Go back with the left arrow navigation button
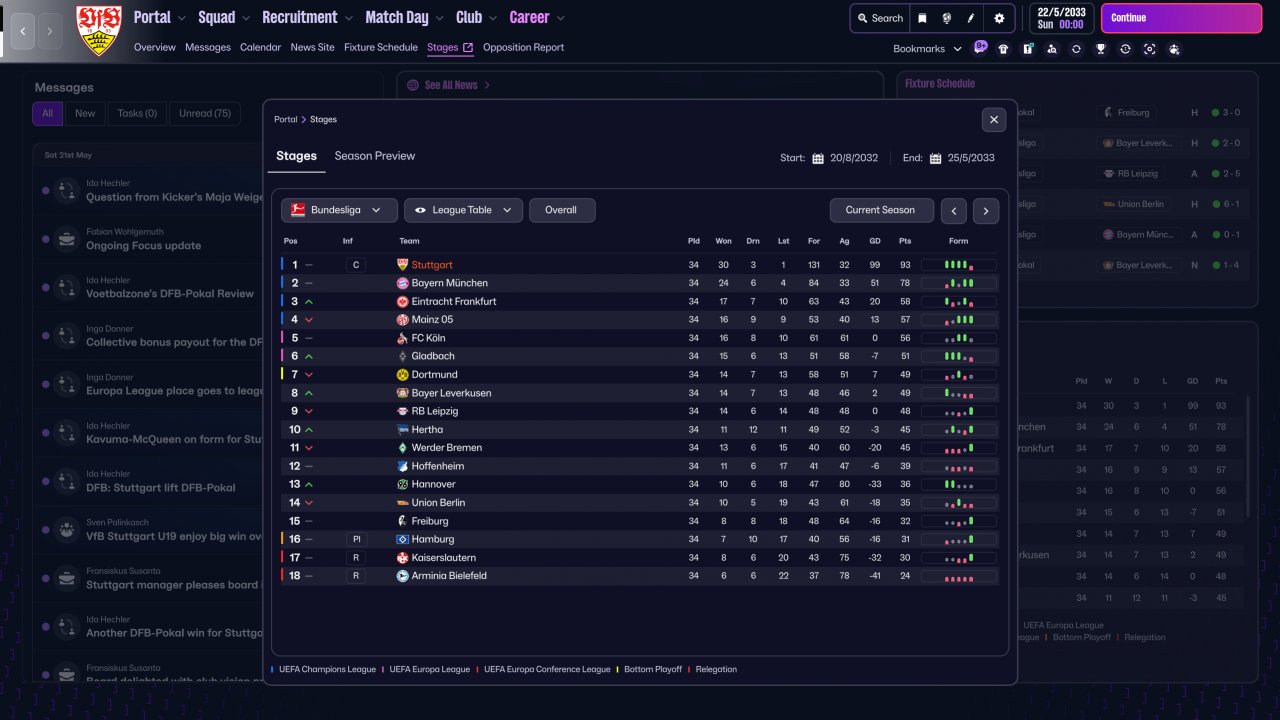The width and height of the screenshot is (1280, 720). 23,31
